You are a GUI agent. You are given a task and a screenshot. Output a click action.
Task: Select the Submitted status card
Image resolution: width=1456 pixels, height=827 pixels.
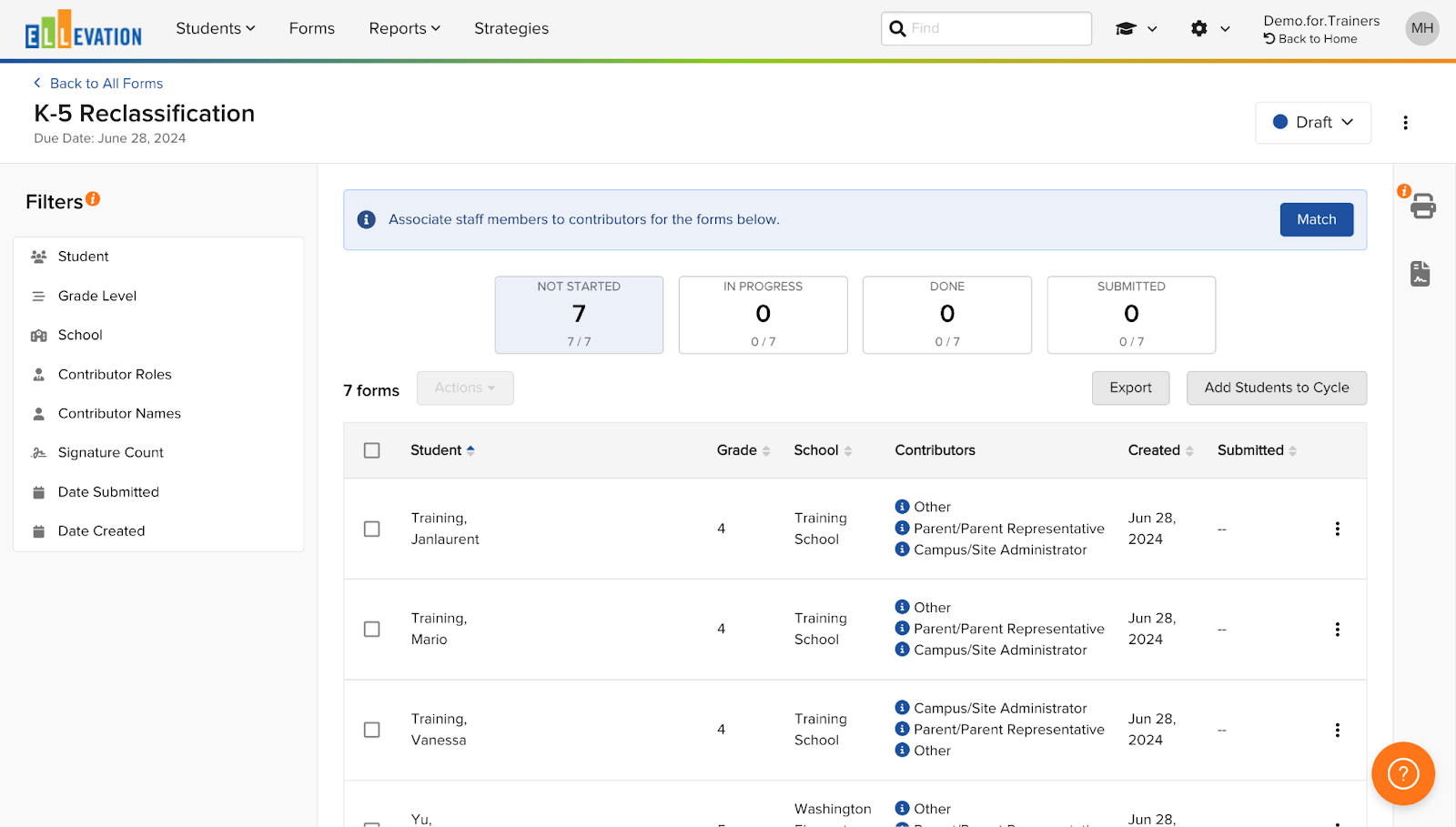pos(1131,315)
